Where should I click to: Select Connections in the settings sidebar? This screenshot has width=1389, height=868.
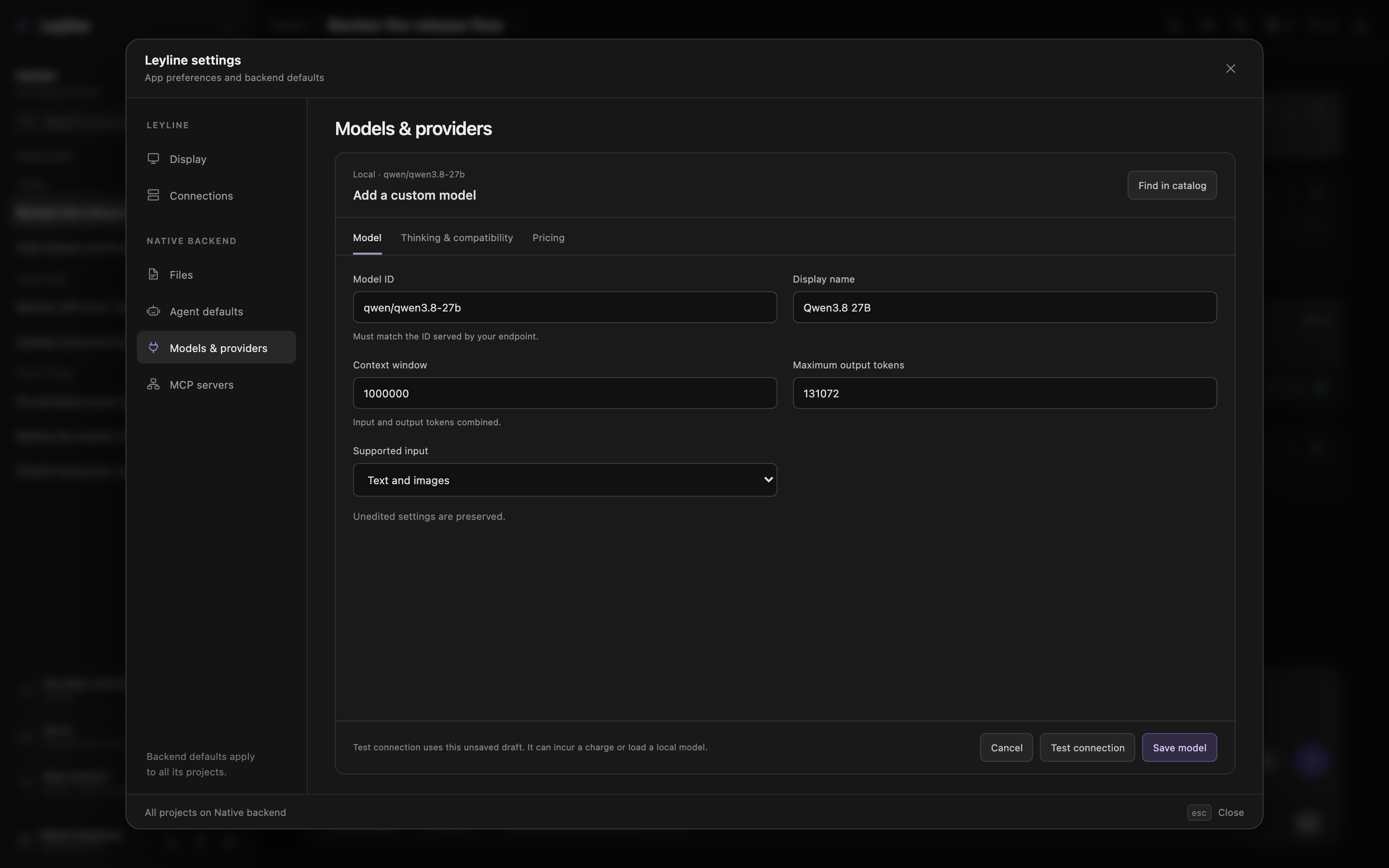pyautogui.click(x=217, y=195)
